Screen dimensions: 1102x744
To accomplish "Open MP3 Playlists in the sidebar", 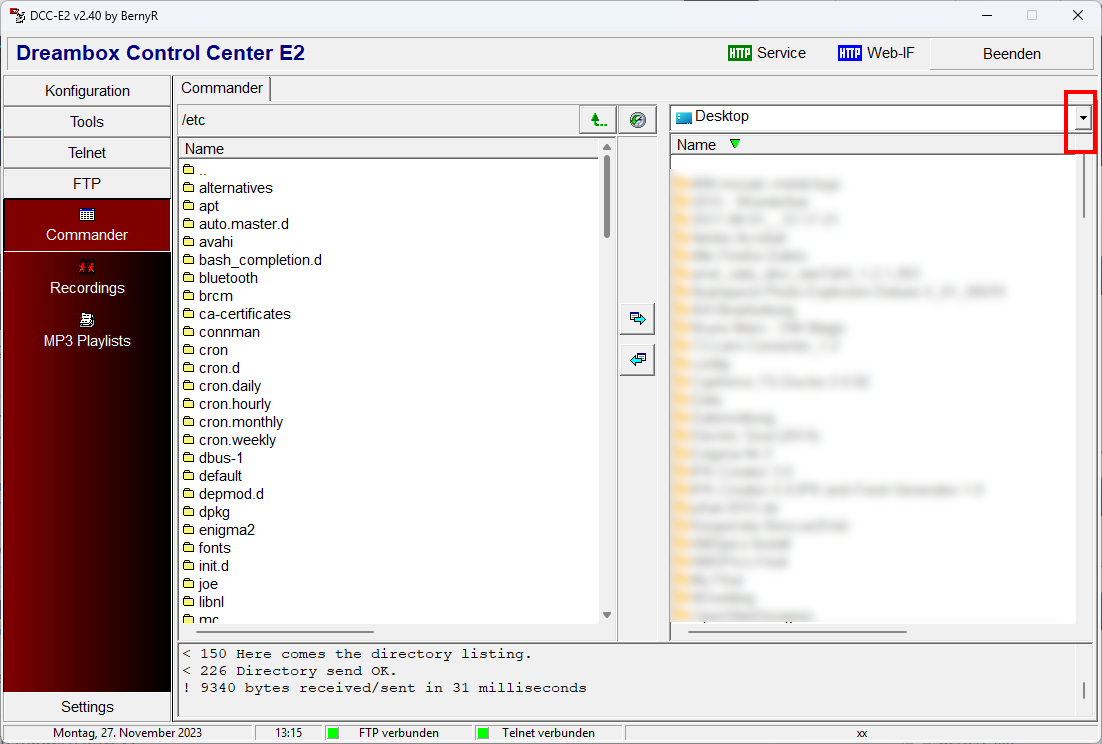I will pyautogui.click(x=87, y=331).
